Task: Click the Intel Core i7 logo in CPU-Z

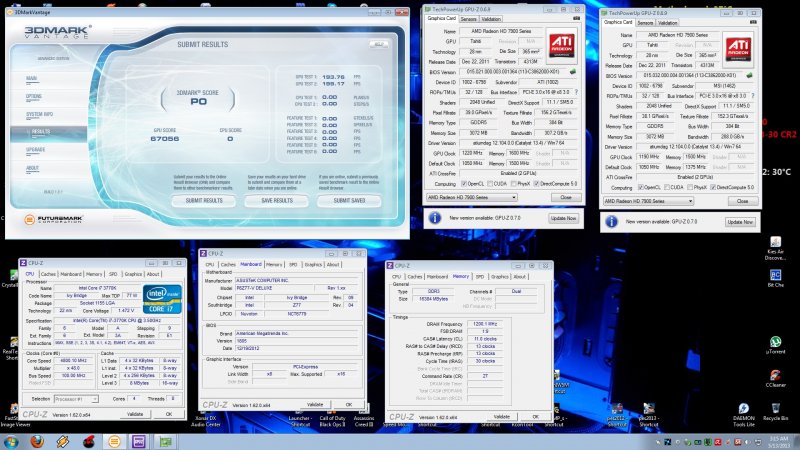Action: click(x=162, y=299)
